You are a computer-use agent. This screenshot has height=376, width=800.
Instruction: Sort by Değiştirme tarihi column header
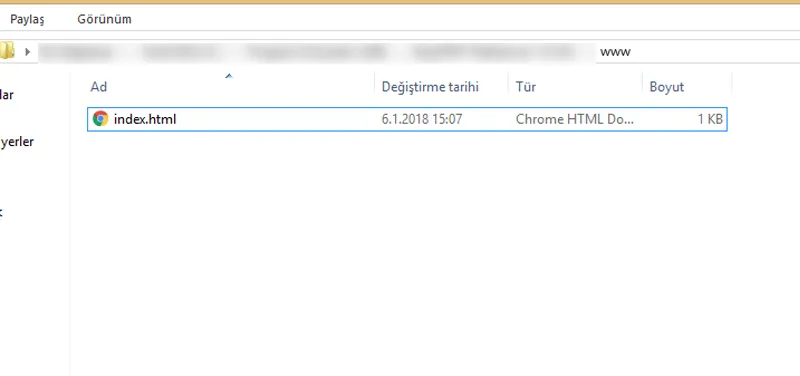441,87
